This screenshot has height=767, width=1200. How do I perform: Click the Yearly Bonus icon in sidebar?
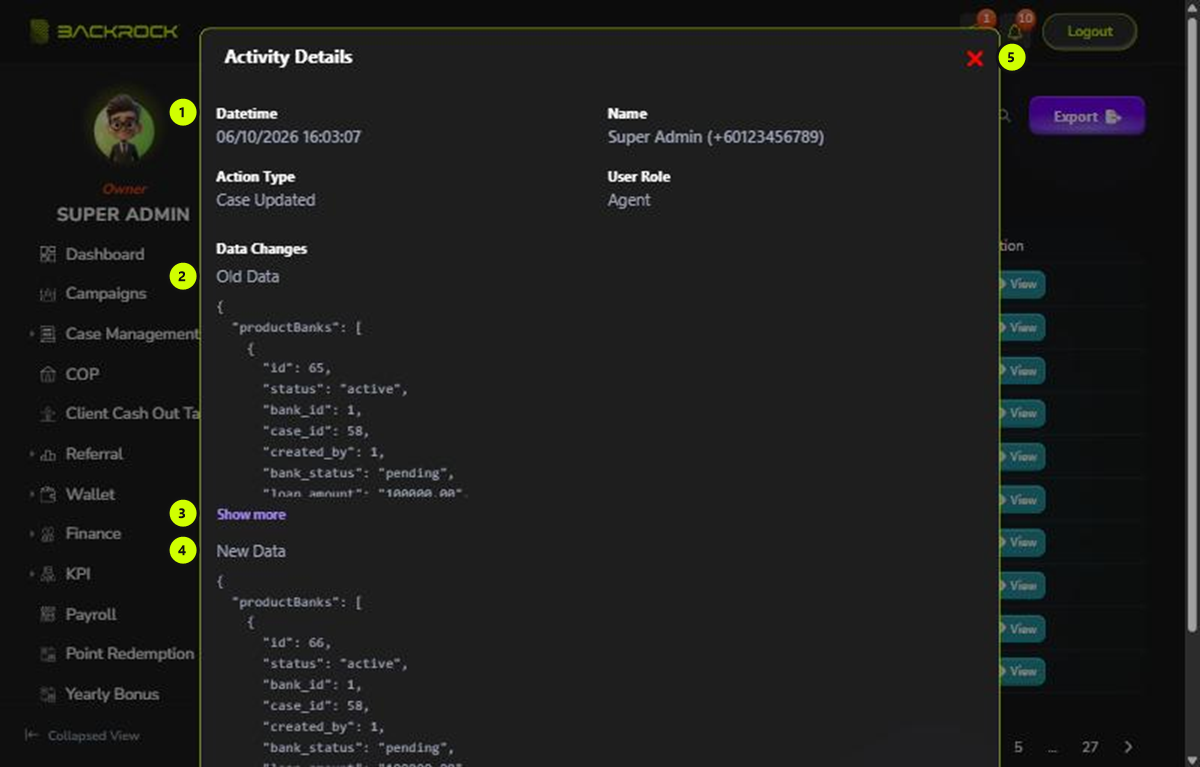point(48,694)
